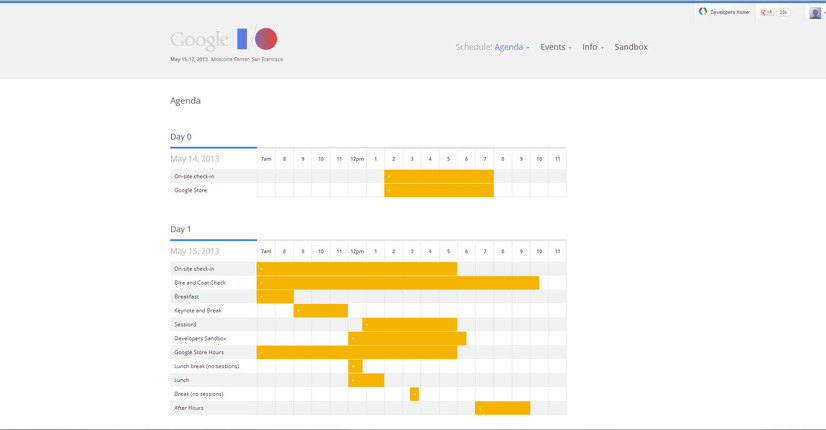826x430 pixels.
Task: Click Day 0 On-site check-in bar
Action: pyautogui.click(x=439, y=177)
